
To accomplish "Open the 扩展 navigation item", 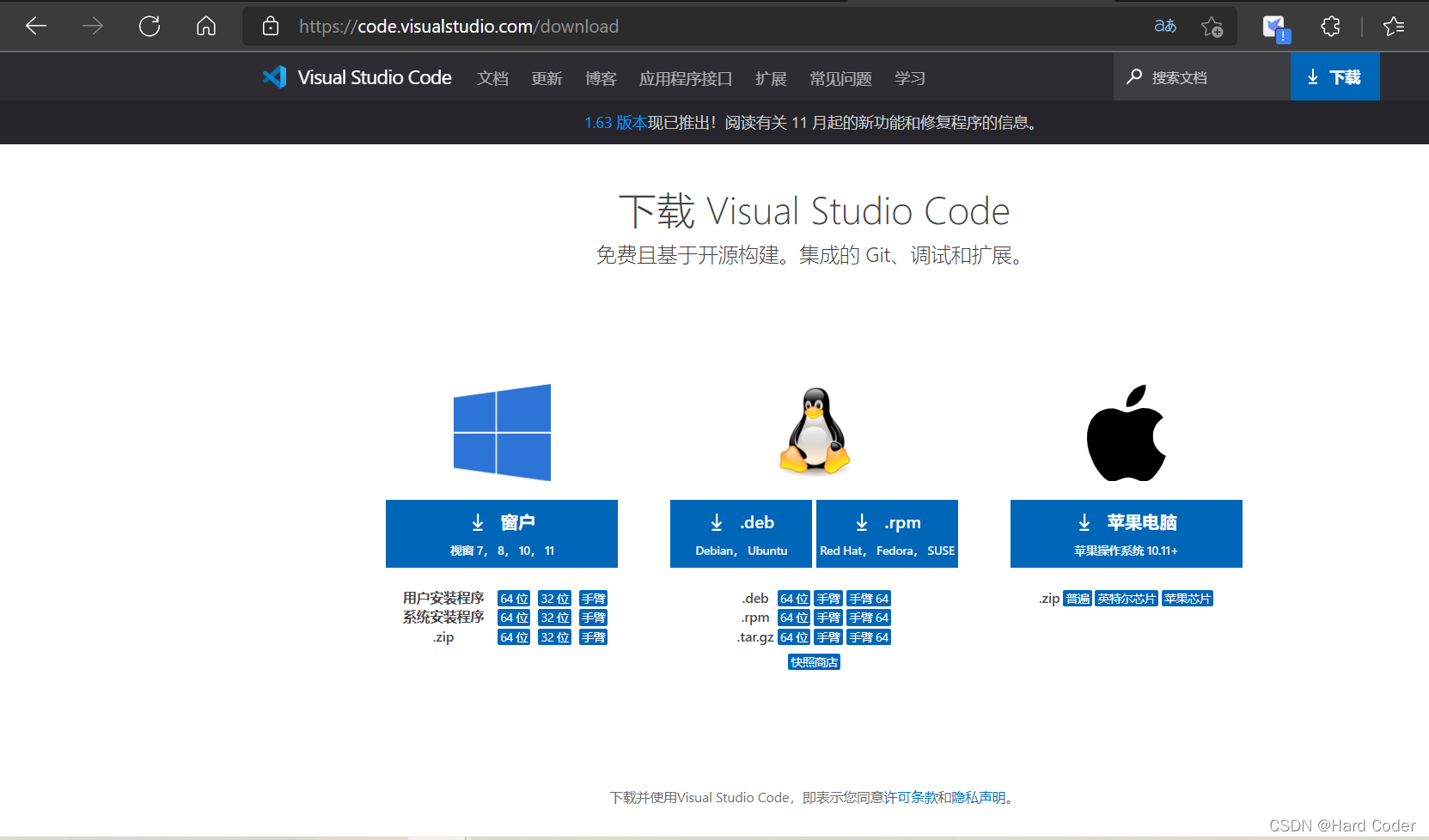I will 771,78.
